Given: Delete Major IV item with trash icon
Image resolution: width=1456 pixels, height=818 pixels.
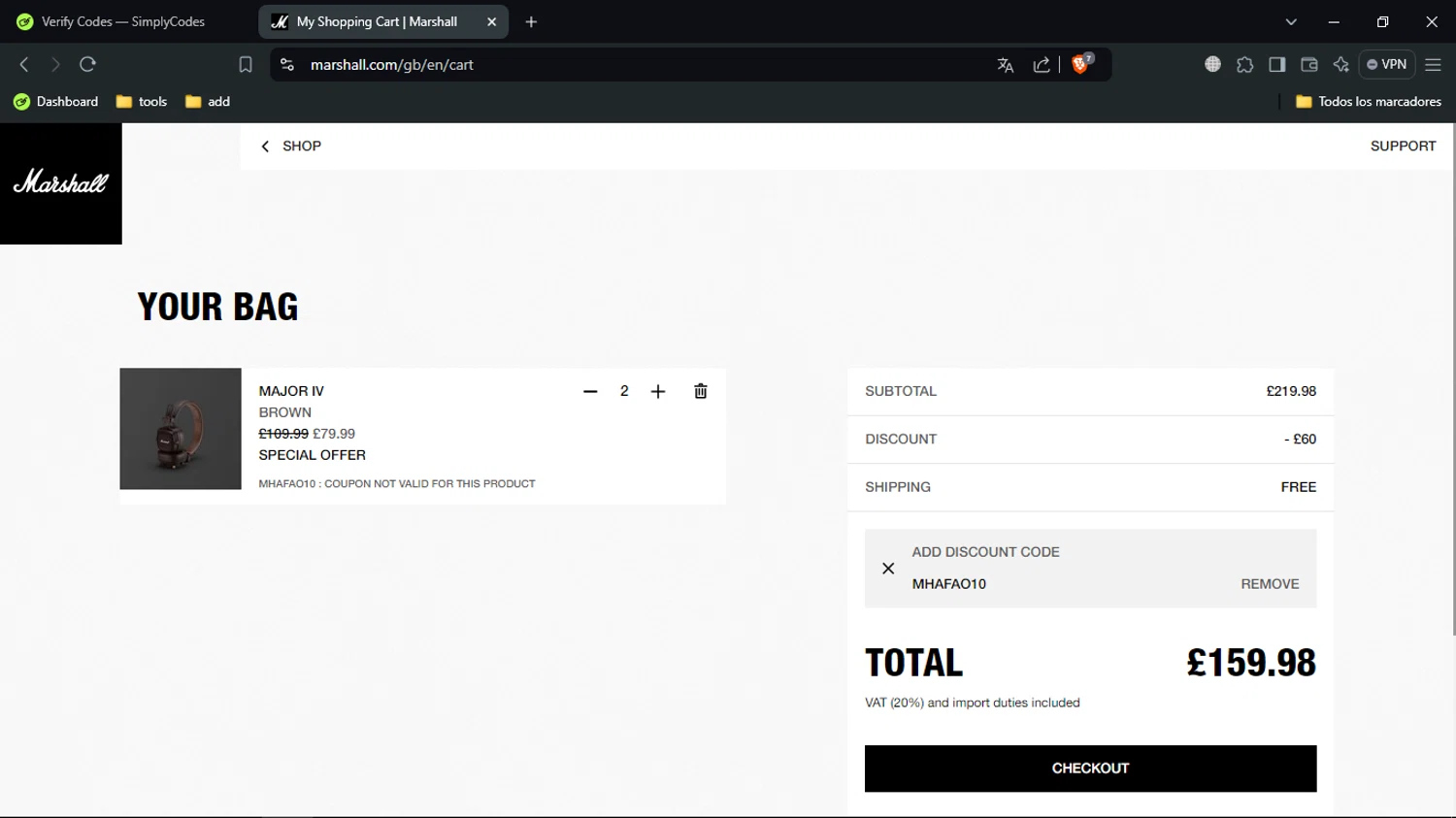Looking at the screenshot, I should (701, 391).
